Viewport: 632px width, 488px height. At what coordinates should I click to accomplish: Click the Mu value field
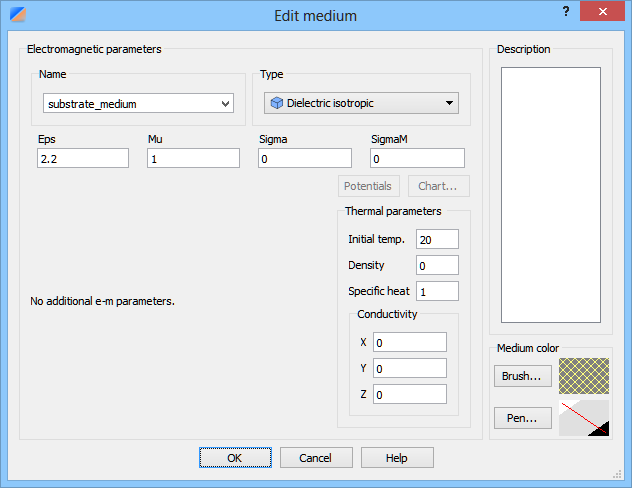click(x=193, y=158)
